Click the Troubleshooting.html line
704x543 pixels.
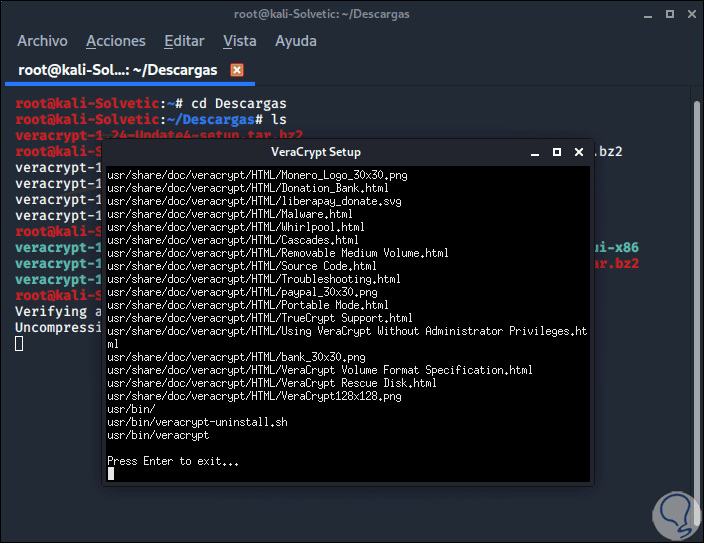254,279
